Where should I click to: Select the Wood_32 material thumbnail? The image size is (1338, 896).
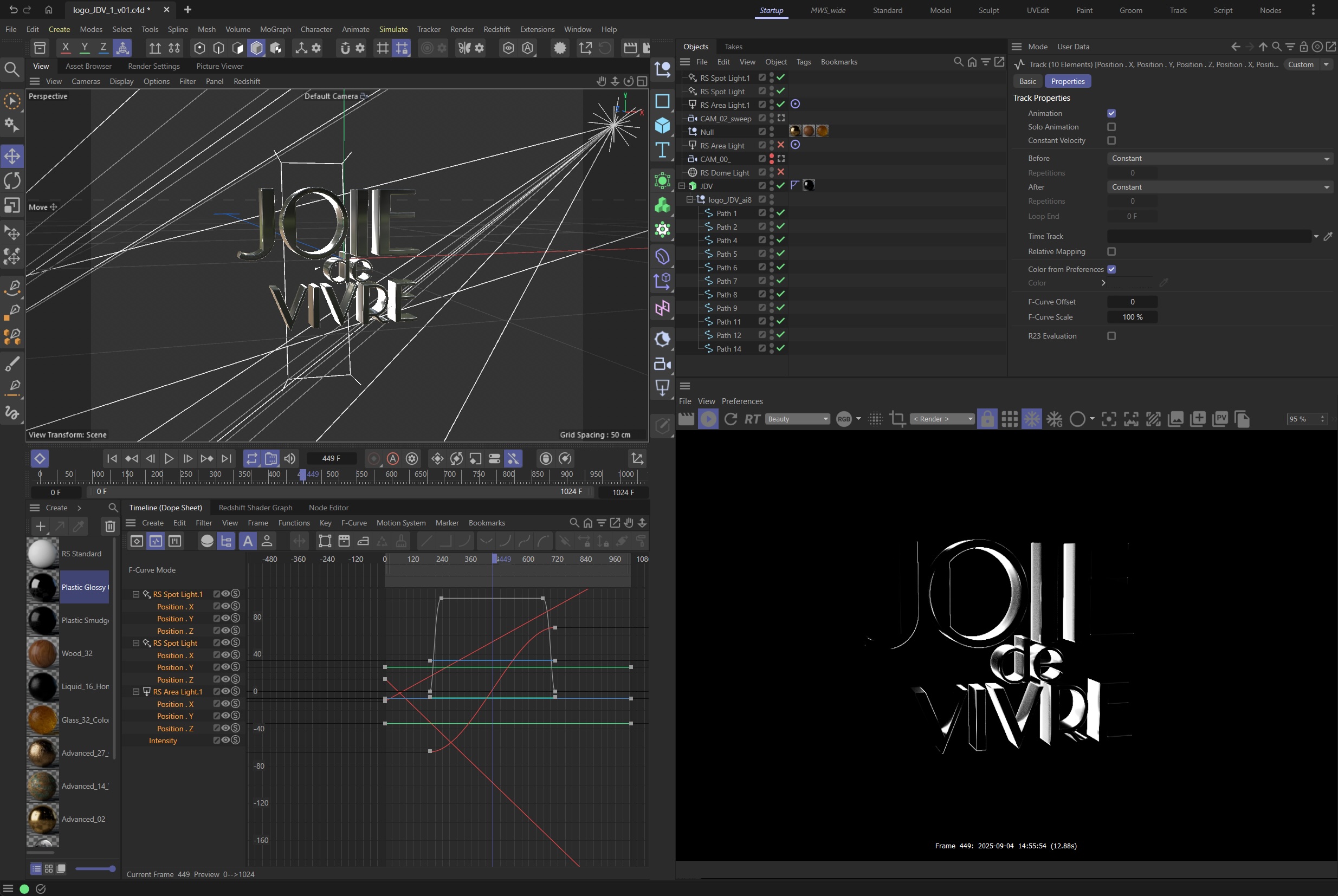43,653
